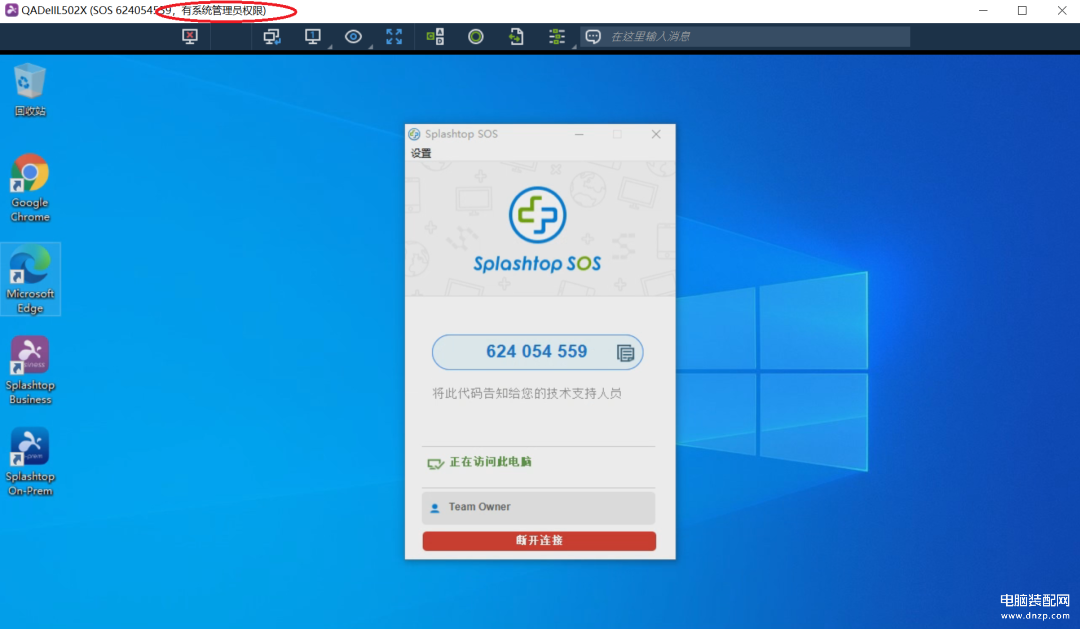Screen dimensions: 1080x629
Task: Minimize the QADellL502X remote session window
Action: click(x=983, y=10)
